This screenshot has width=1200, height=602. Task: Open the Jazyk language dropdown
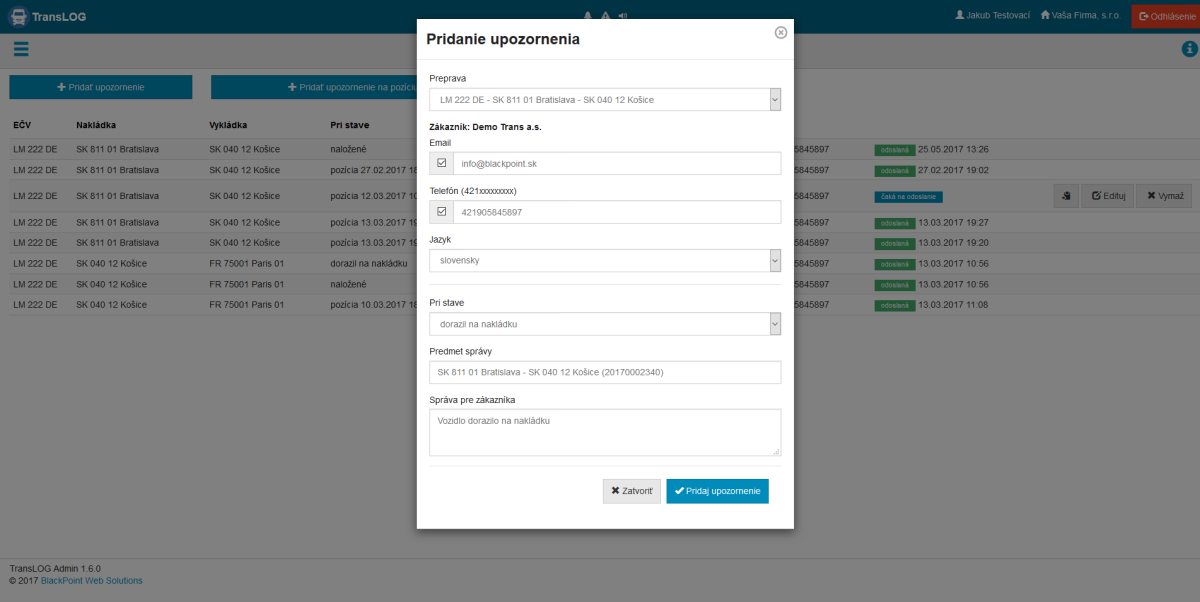click(604, 261)
